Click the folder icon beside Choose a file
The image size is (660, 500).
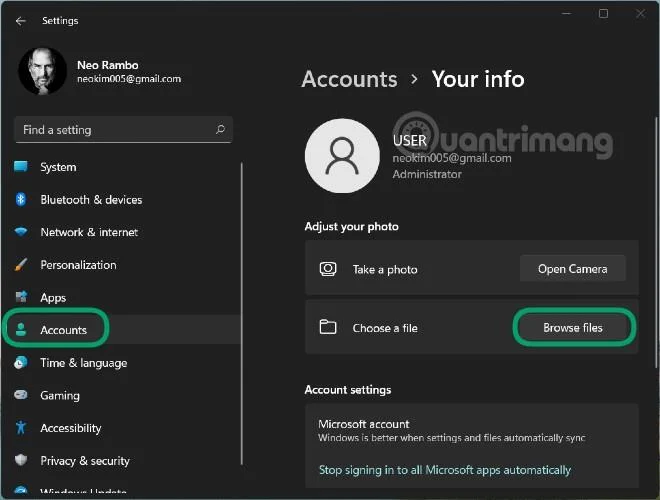pyautogui.click(x=328, y=327)
